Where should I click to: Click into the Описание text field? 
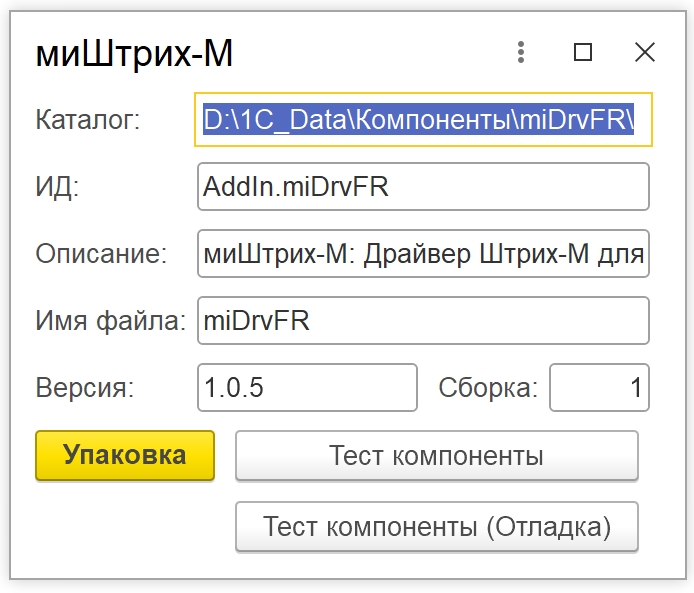[424, 254]
